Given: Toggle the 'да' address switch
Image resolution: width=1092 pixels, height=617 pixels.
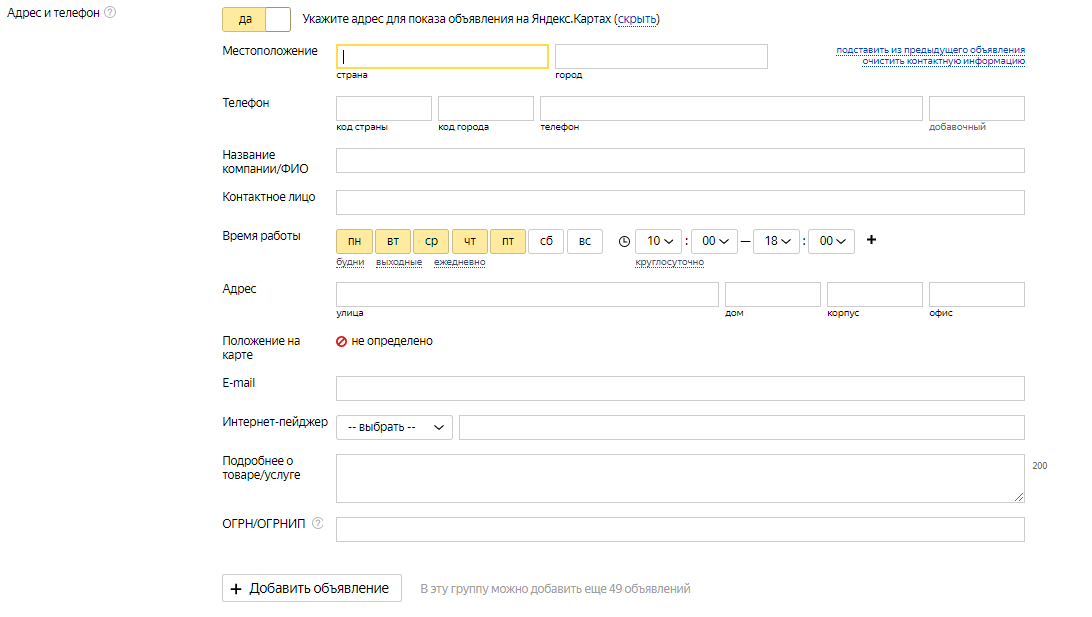Looking at the screenshot, I should click(255, 19).
